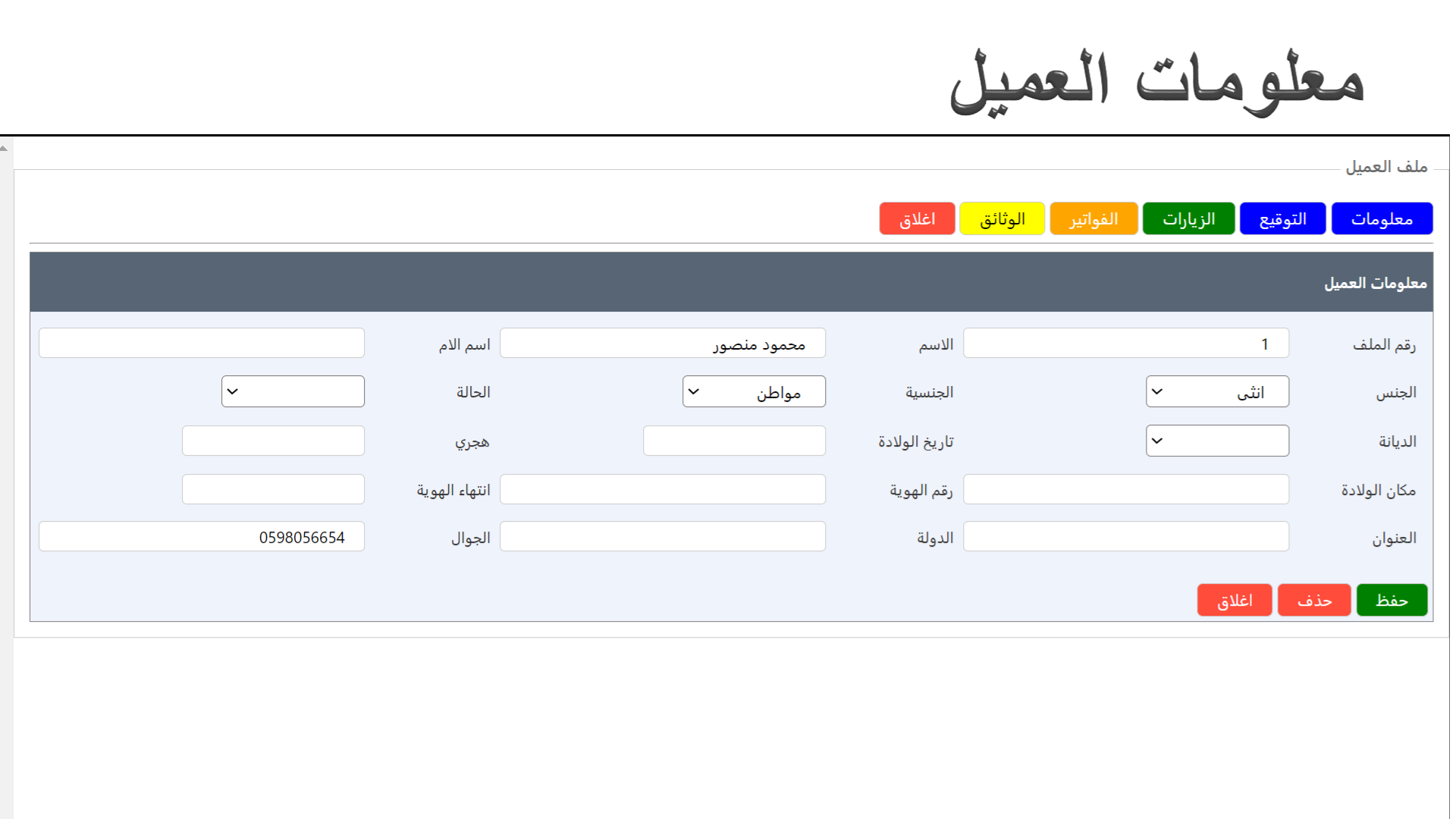Screen dimensions: 1456x819
Task: Click the الجوال mobile number field
Action: (201, 537)
